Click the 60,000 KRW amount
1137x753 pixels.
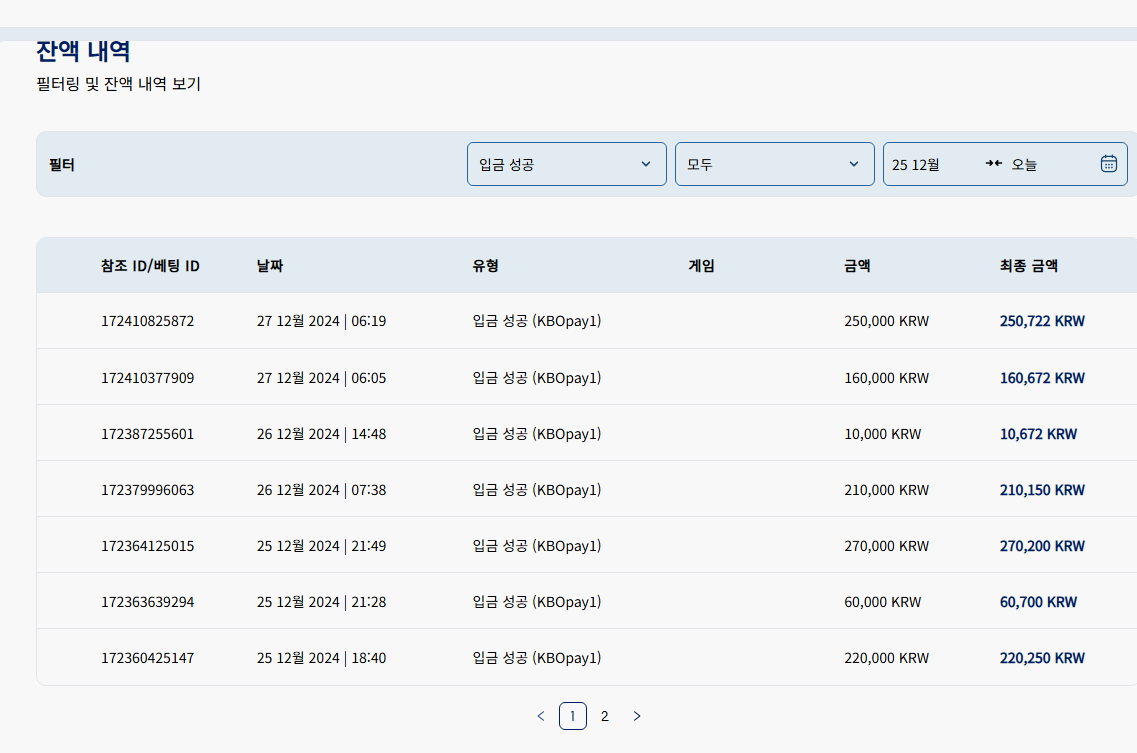point(882,602)
